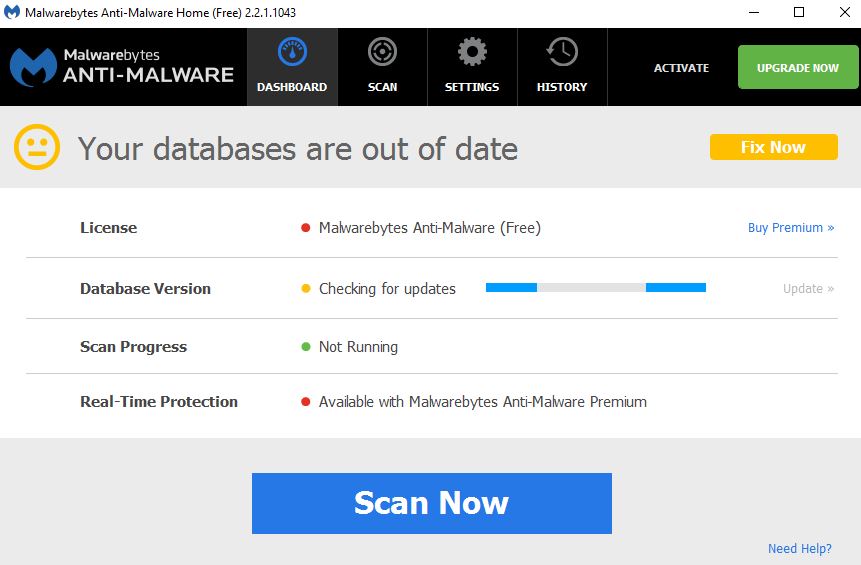This screenshot has width=861, height=565.
Task: Open the Dashboard gauge icon
Action: (292, 52)
